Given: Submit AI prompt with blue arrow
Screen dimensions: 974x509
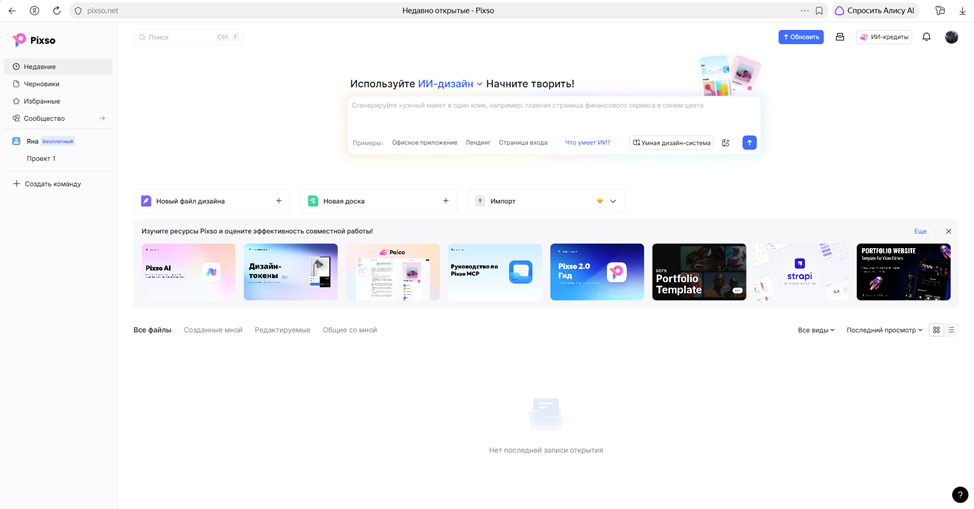Looking at the screenshot, I should click(749, 142).
